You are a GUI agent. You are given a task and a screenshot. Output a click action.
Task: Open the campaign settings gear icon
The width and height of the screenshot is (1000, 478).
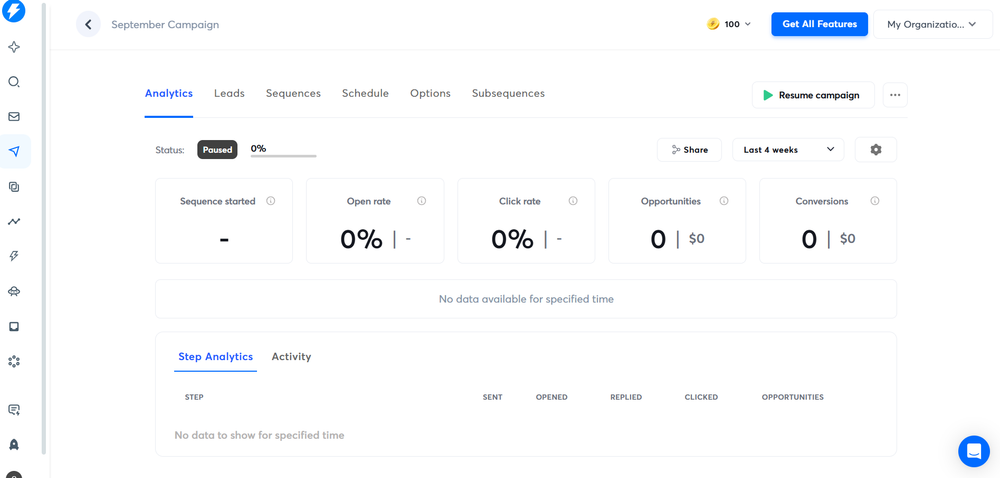click(875, 150)
